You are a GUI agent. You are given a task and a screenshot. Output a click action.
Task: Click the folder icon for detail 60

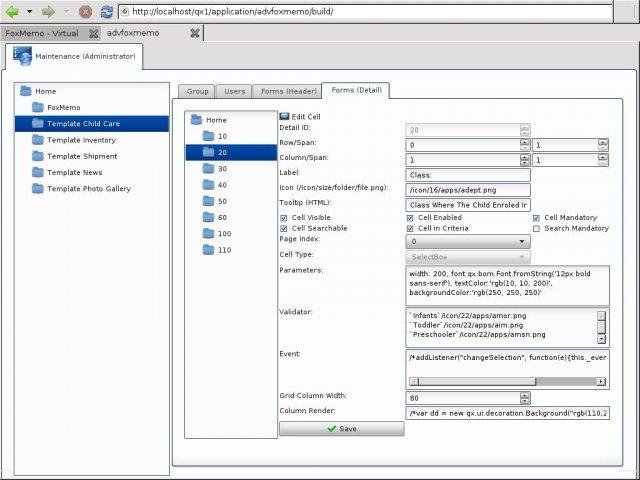click(x=209, y=217)
